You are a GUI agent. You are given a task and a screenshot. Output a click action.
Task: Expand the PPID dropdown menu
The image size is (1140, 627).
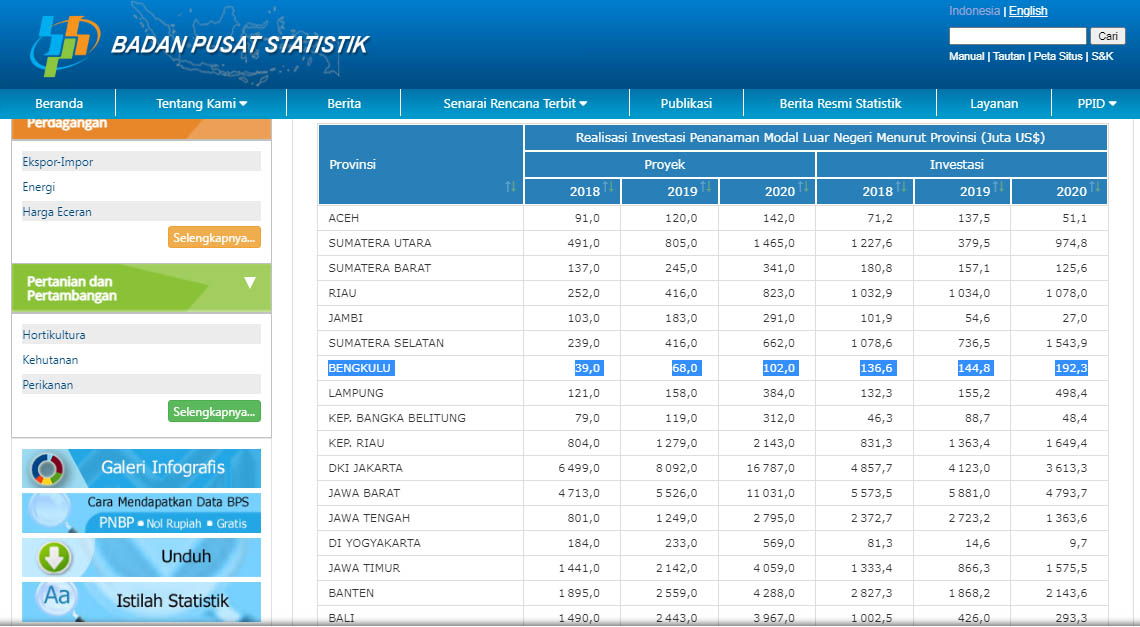point(1096,103)
